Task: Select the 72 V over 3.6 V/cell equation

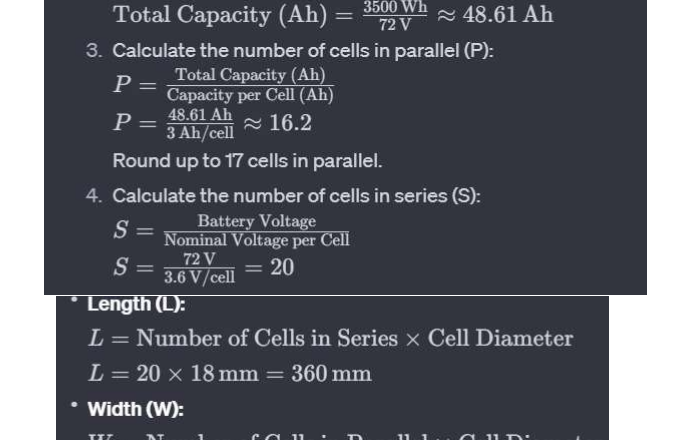Action: tap(203, 268)
